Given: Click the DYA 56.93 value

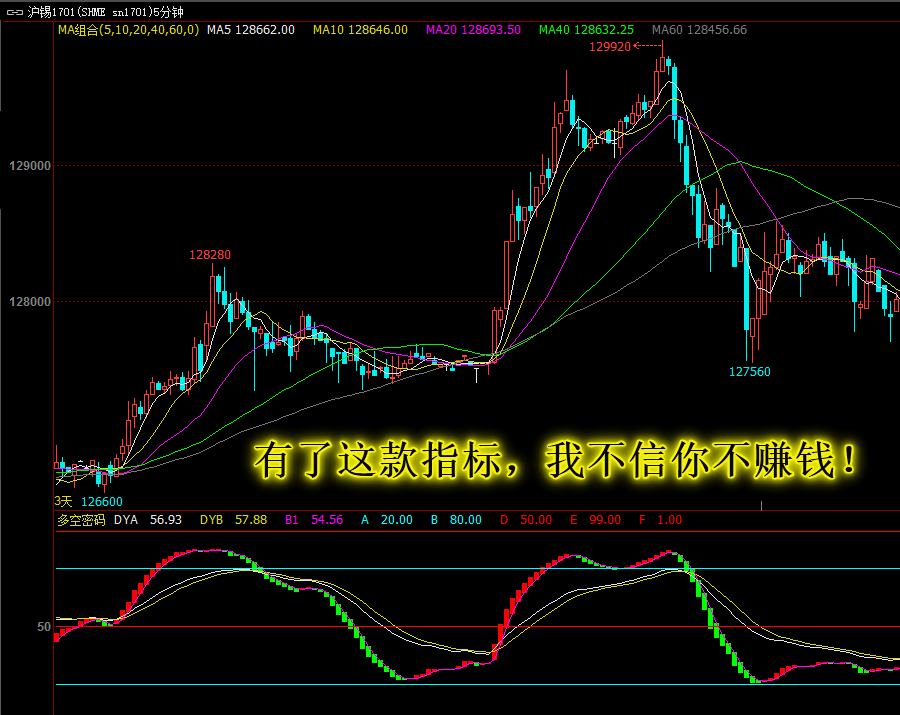Looking at the screenshot, I should pos(148,520).
